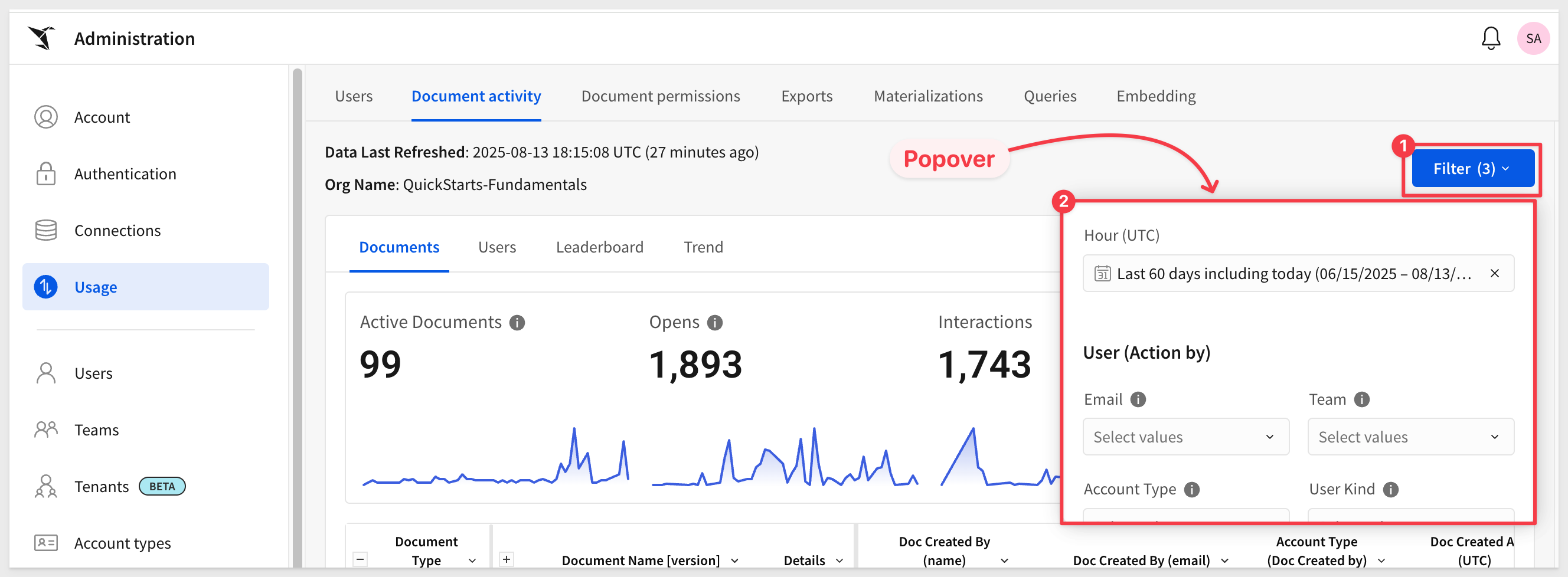Click the Hour (UTC) date range field
The width and height of the screenshot is (1568, 577).
pyautogui.click(x=1298, y=273)
